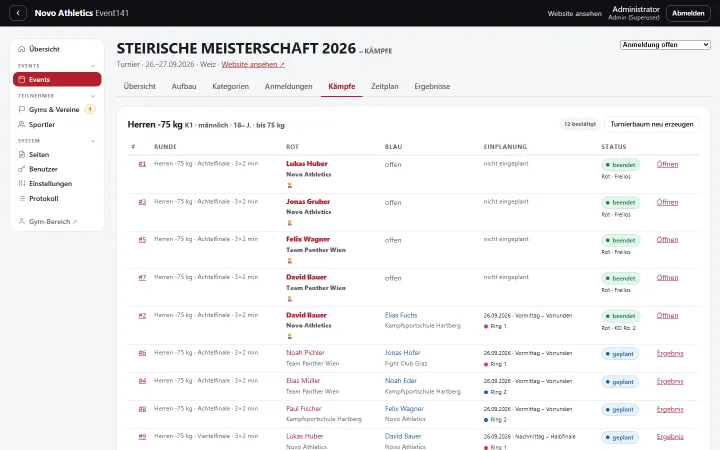Click Öffnen for fight #5

667,240
